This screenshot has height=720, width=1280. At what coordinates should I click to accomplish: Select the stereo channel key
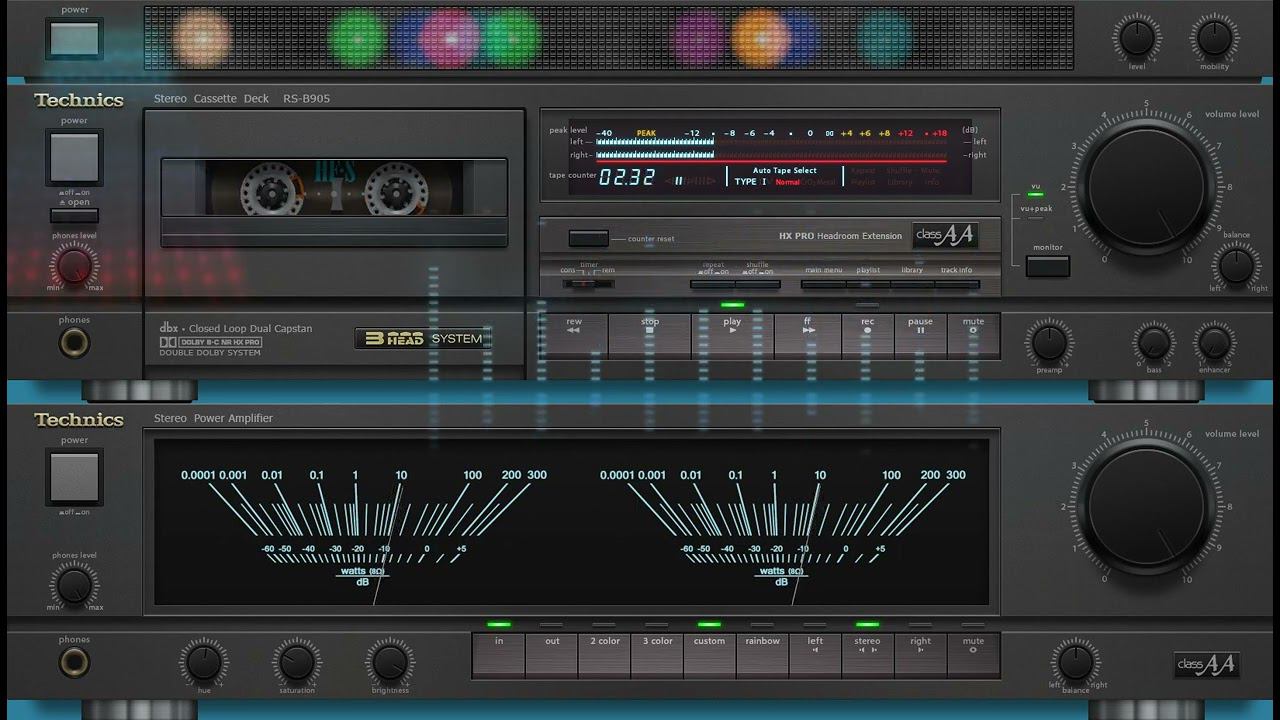click(x=868, y=655)
